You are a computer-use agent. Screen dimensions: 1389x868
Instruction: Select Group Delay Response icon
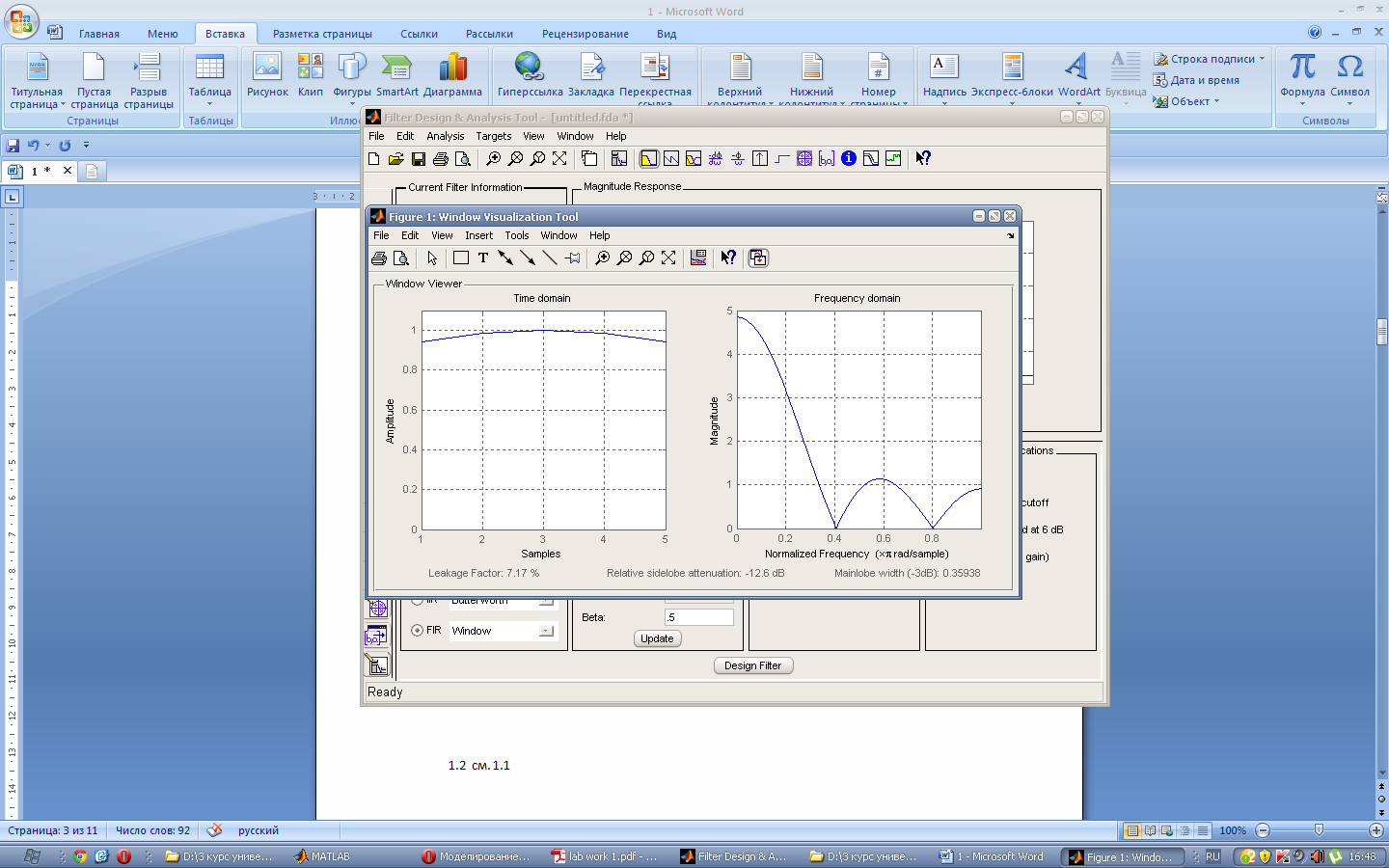tap(716, 159)
